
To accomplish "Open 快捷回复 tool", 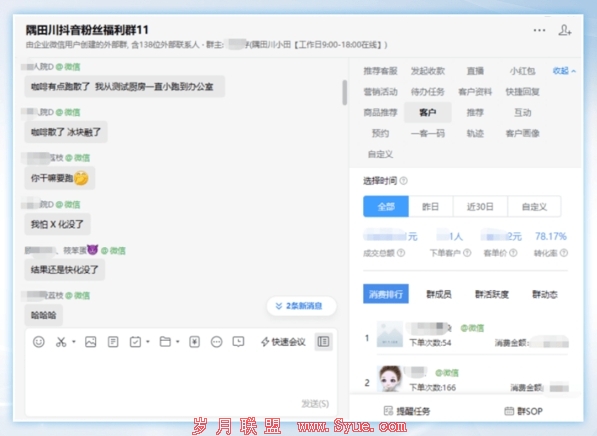I will (522, 92).
